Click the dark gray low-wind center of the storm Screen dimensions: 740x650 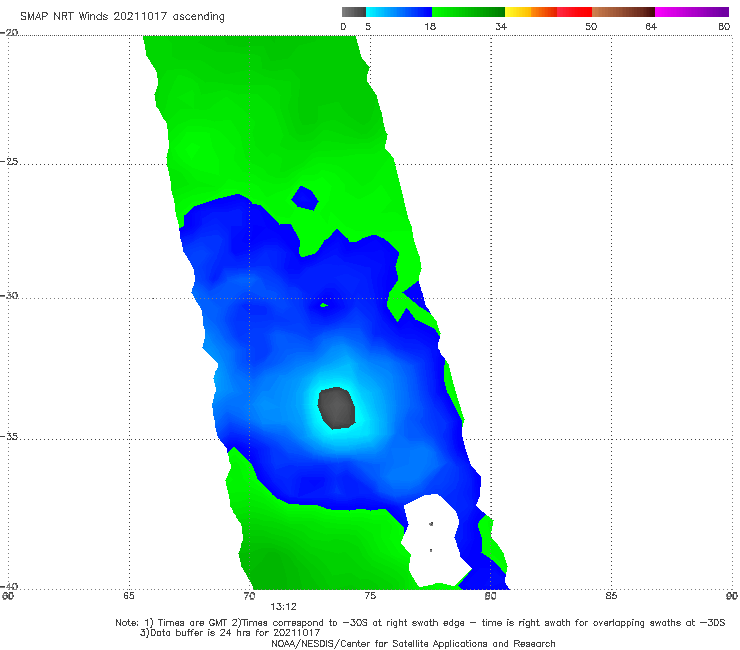(x=336, y=408)
